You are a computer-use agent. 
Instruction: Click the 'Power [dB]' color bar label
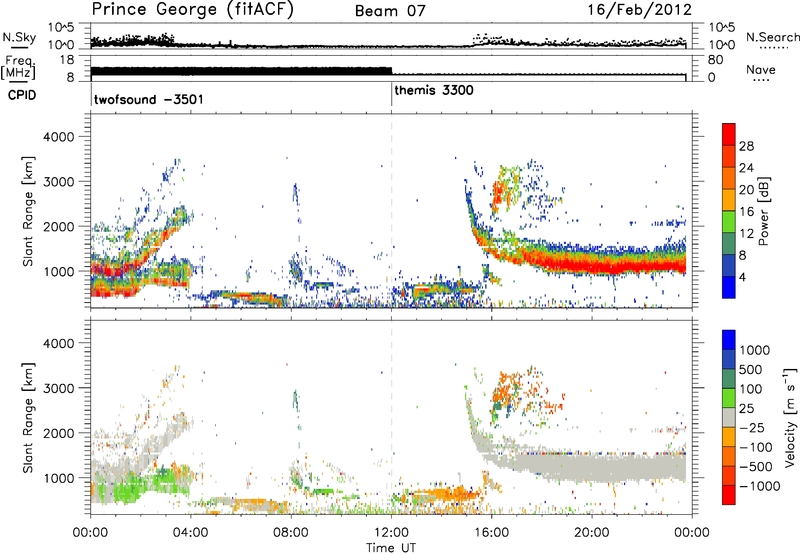click(764, 211)
